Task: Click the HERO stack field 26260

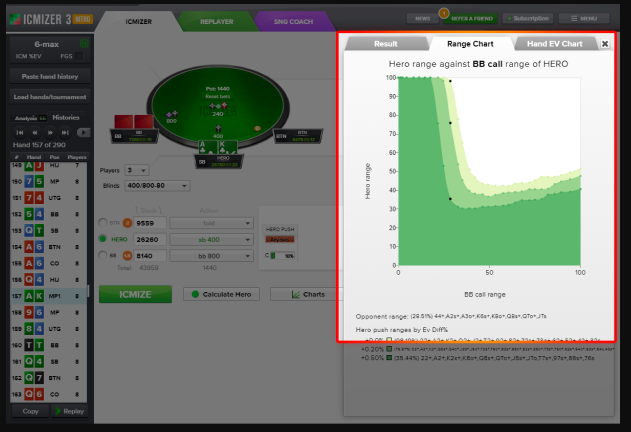Action: coord(150,240)
